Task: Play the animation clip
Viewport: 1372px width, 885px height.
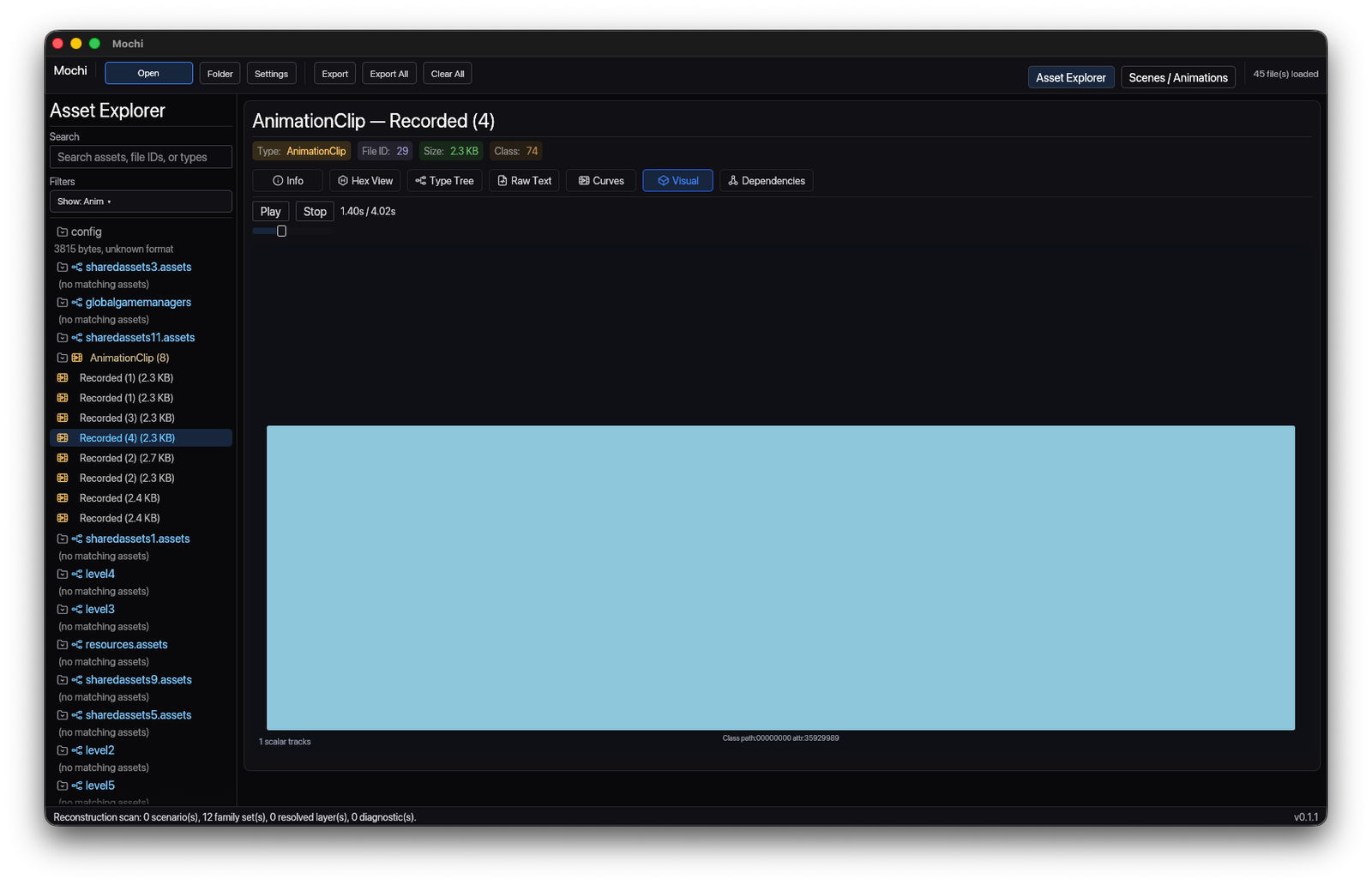Action: click(x=270, y=211)
